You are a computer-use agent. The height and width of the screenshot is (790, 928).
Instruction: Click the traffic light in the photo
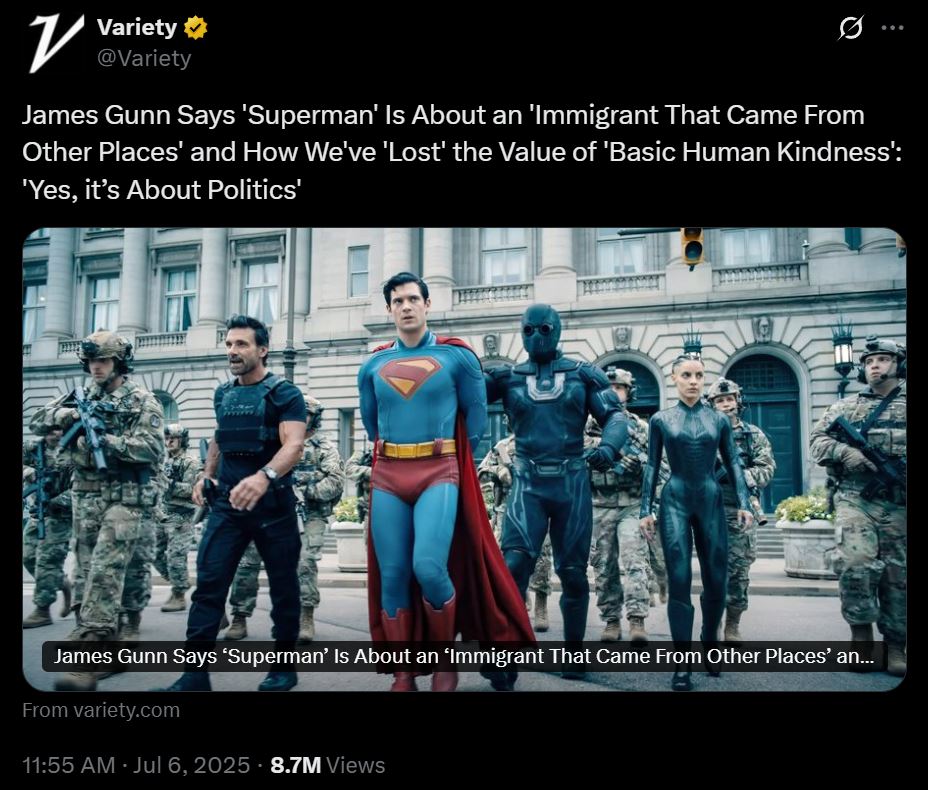pos(692,246)
